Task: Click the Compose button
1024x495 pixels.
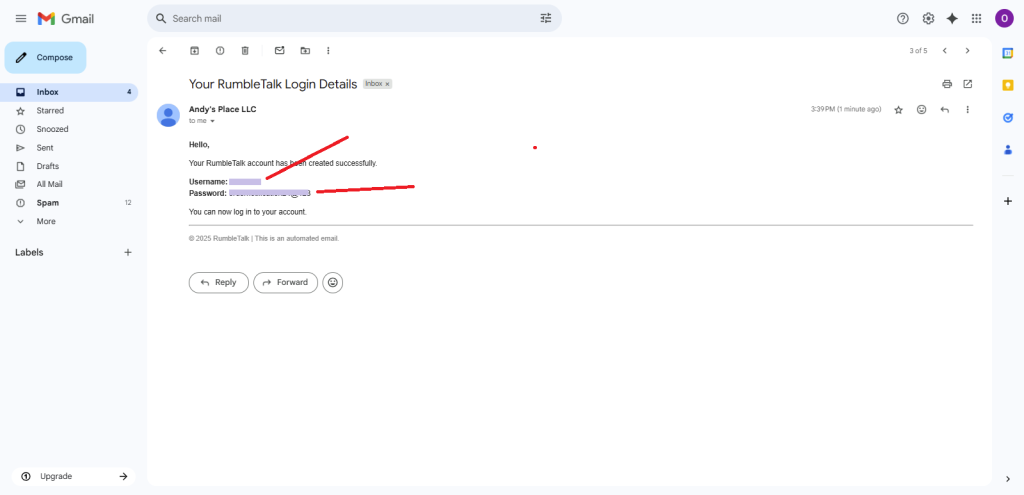Action: tap(45, 58)
